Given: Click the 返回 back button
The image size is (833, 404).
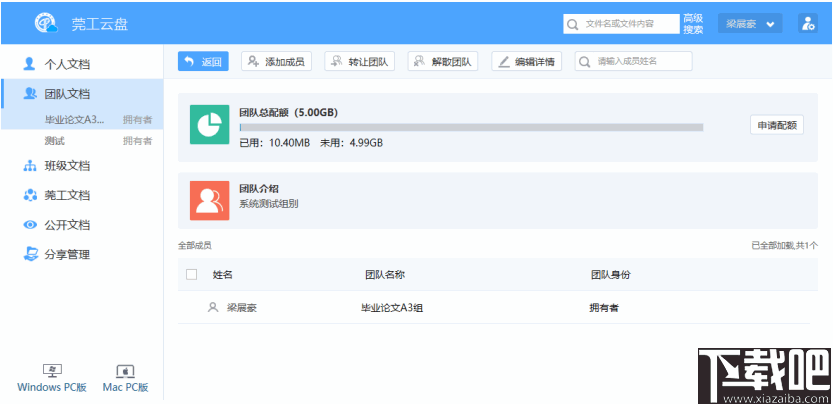Looking at the screenshot, I should [x=203, y=61].
